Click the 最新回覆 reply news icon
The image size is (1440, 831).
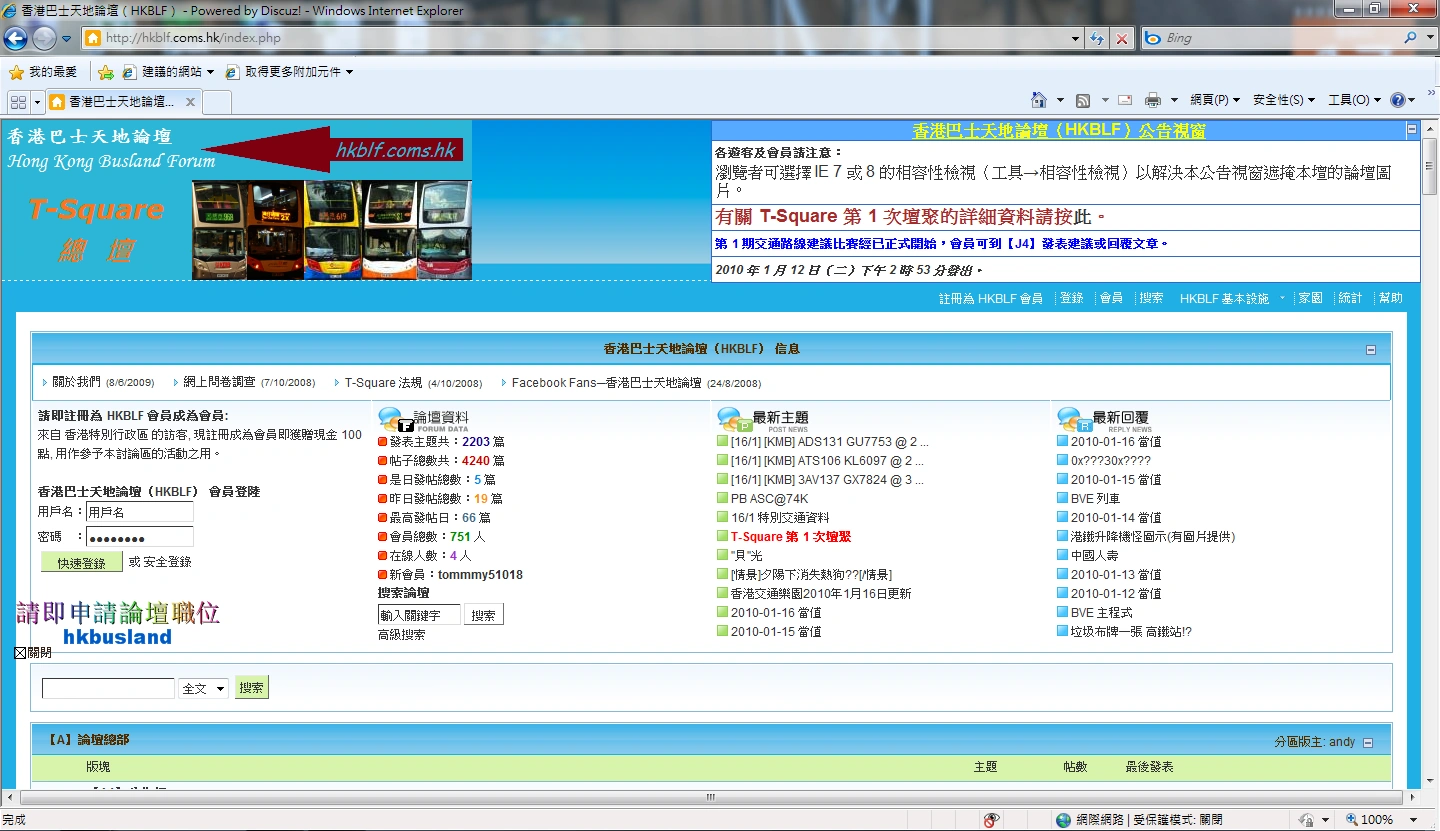pyautogui.click(x=1074, y=420)
